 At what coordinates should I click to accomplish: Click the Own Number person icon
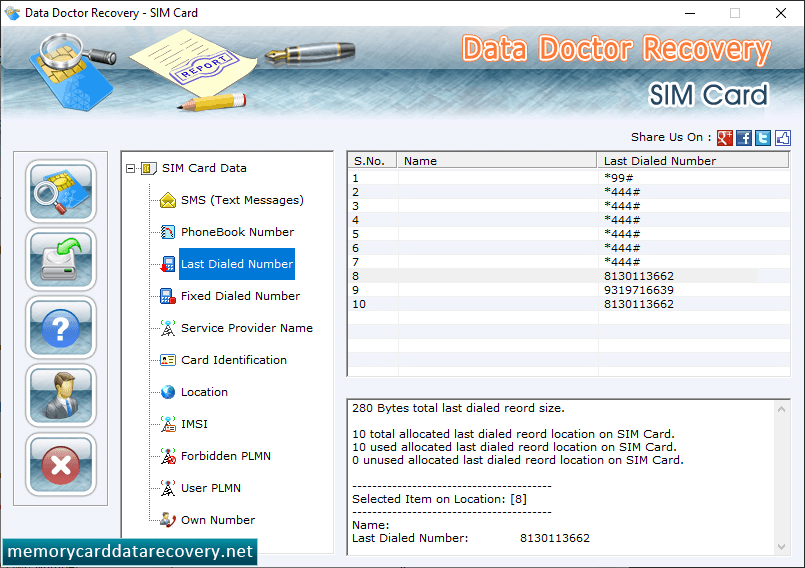click(168, 520)
